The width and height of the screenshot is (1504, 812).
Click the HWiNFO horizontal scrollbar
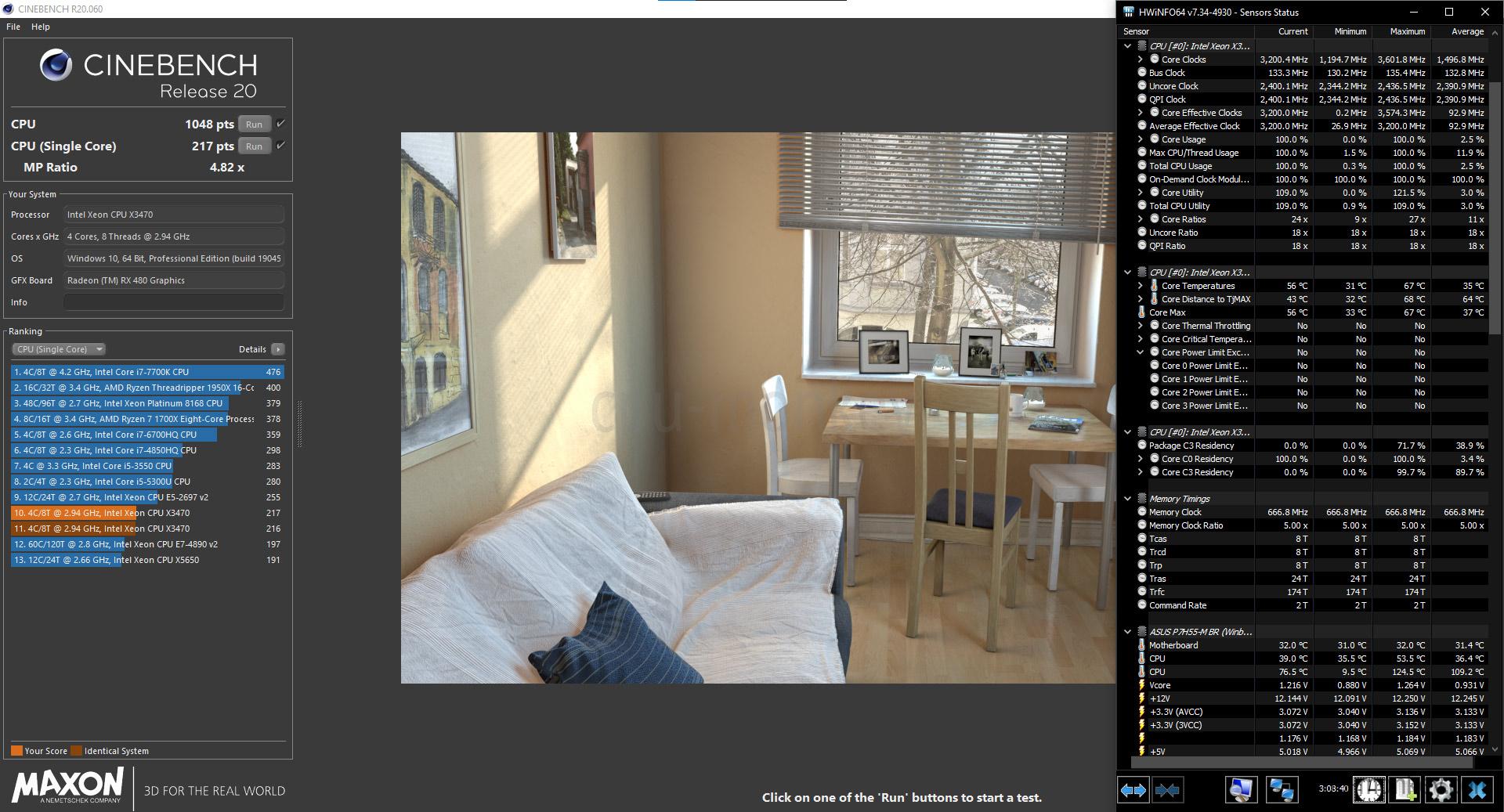tap(1303, 763)
